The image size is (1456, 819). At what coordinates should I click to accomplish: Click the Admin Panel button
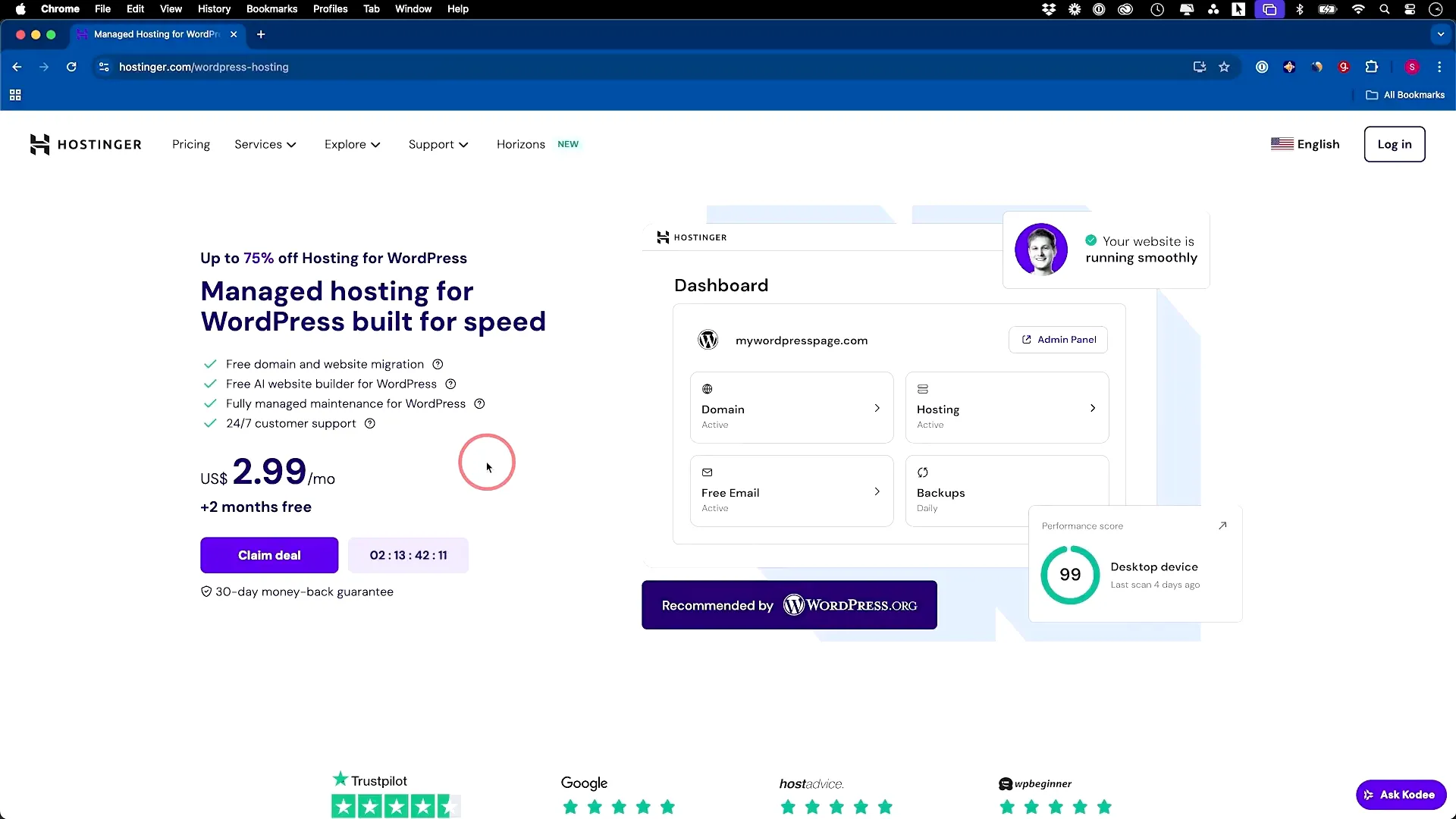1058,340
